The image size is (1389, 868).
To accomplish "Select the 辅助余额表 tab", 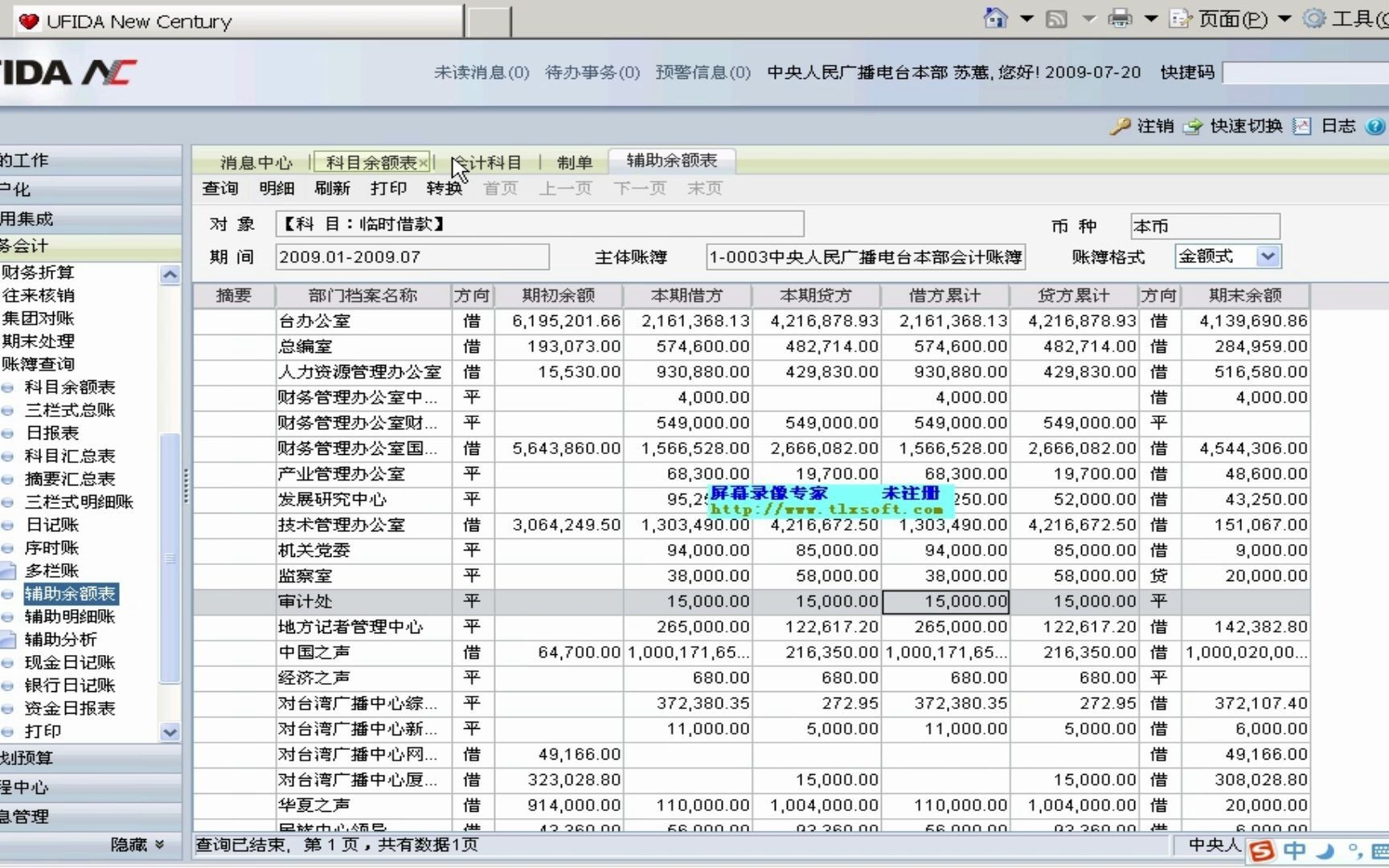I will (672, 161).
